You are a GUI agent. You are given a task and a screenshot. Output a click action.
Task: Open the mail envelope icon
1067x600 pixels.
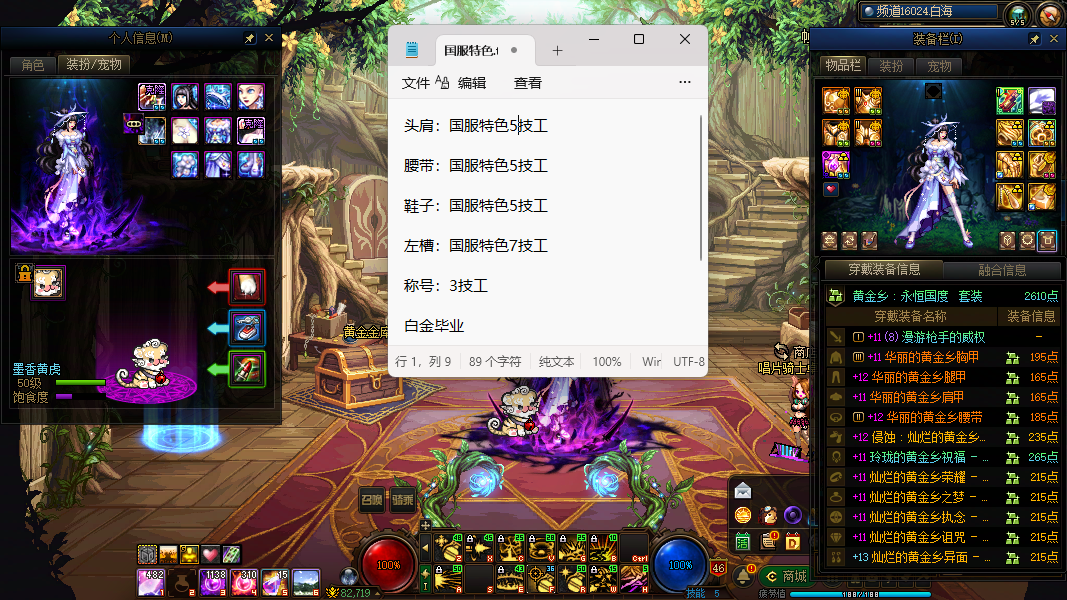(742, 490)
